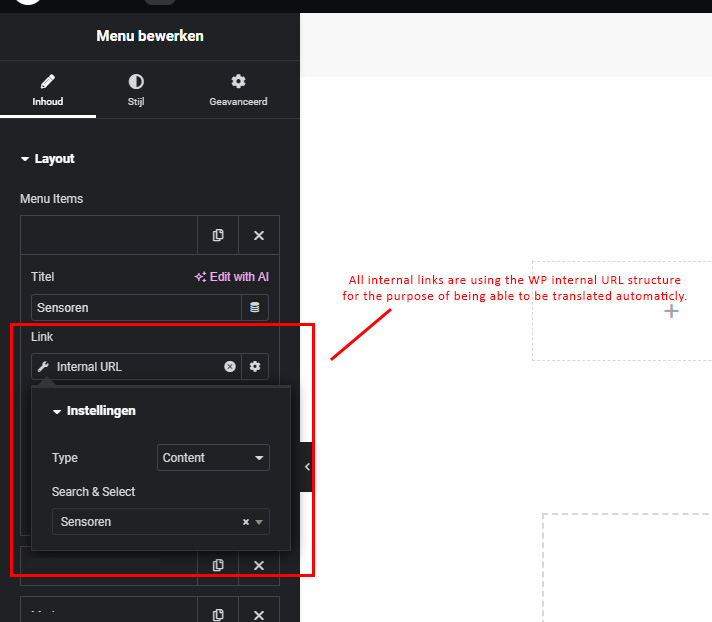The image size is (712, 622).
Task: Click the Menu bewerken panel title
Action: pyautogui.click(x=150, y=36)
